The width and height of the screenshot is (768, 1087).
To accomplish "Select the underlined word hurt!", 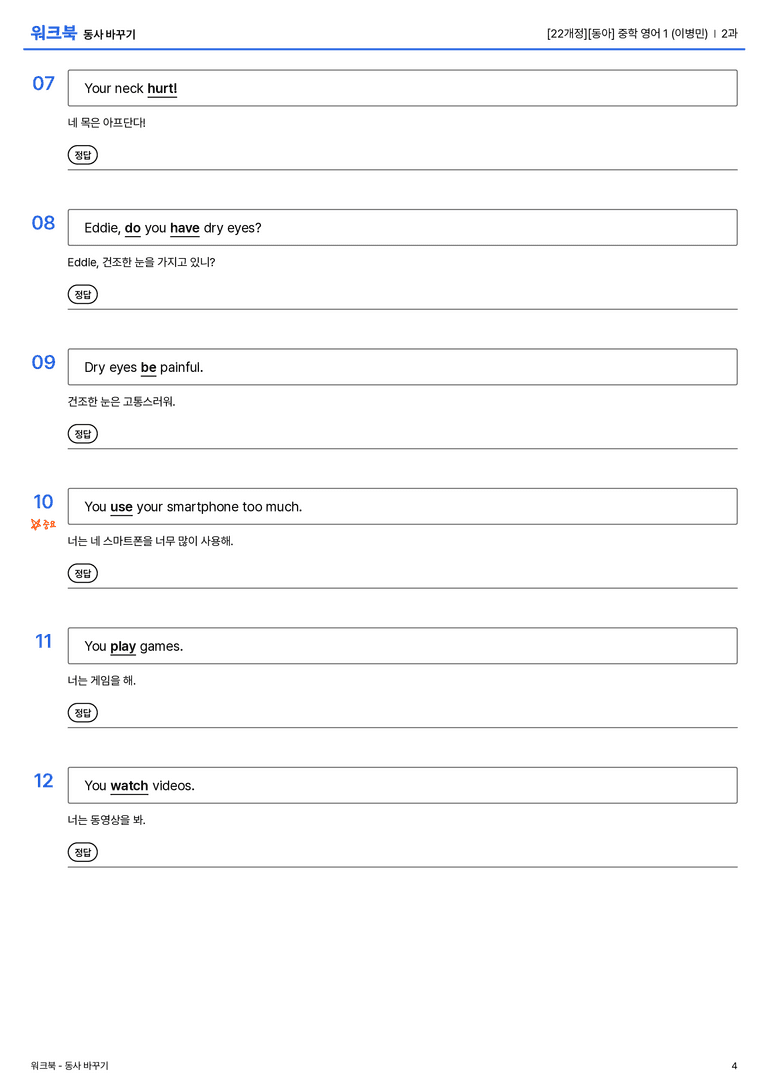I will coord(162,89).
